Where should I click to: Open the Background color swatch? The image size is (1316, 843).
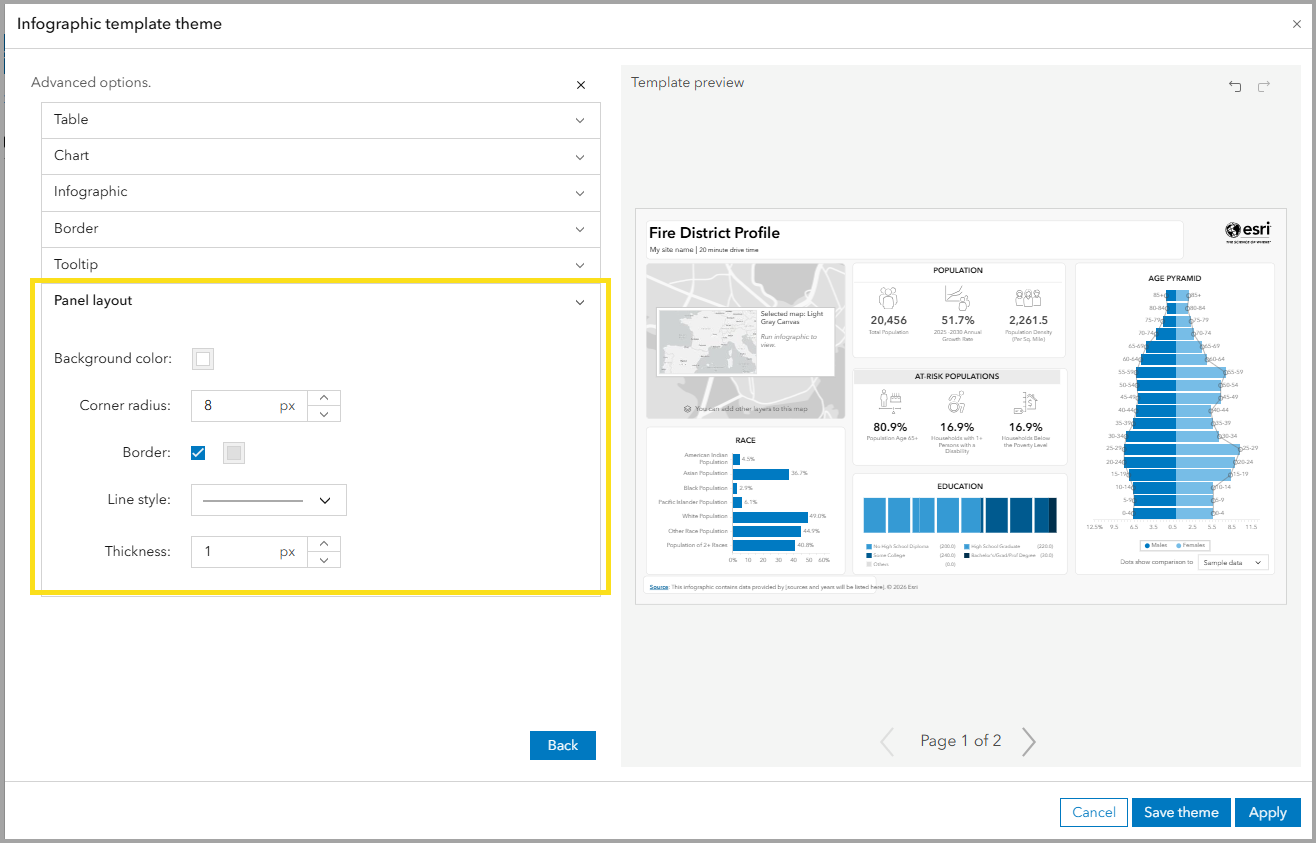tap(203, 359)
